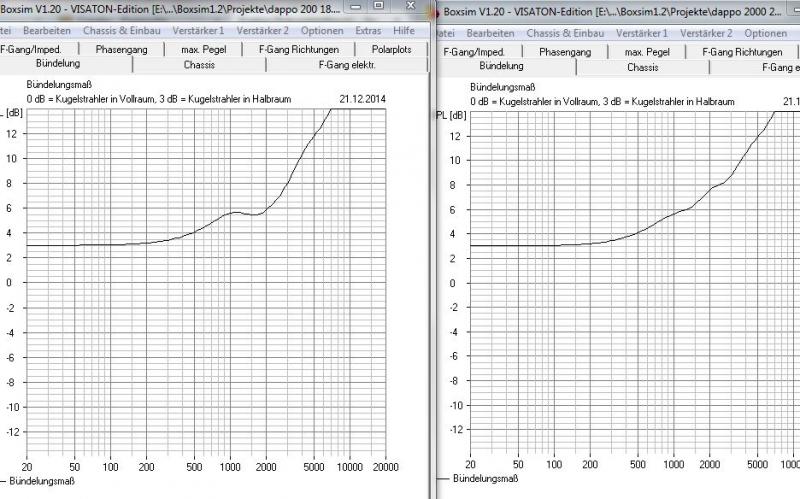Image resolution: width=800 pixels, height=499 pixels.
Task: Click 20000 frequency label in left chart
Action: click(x=385, y=467)
